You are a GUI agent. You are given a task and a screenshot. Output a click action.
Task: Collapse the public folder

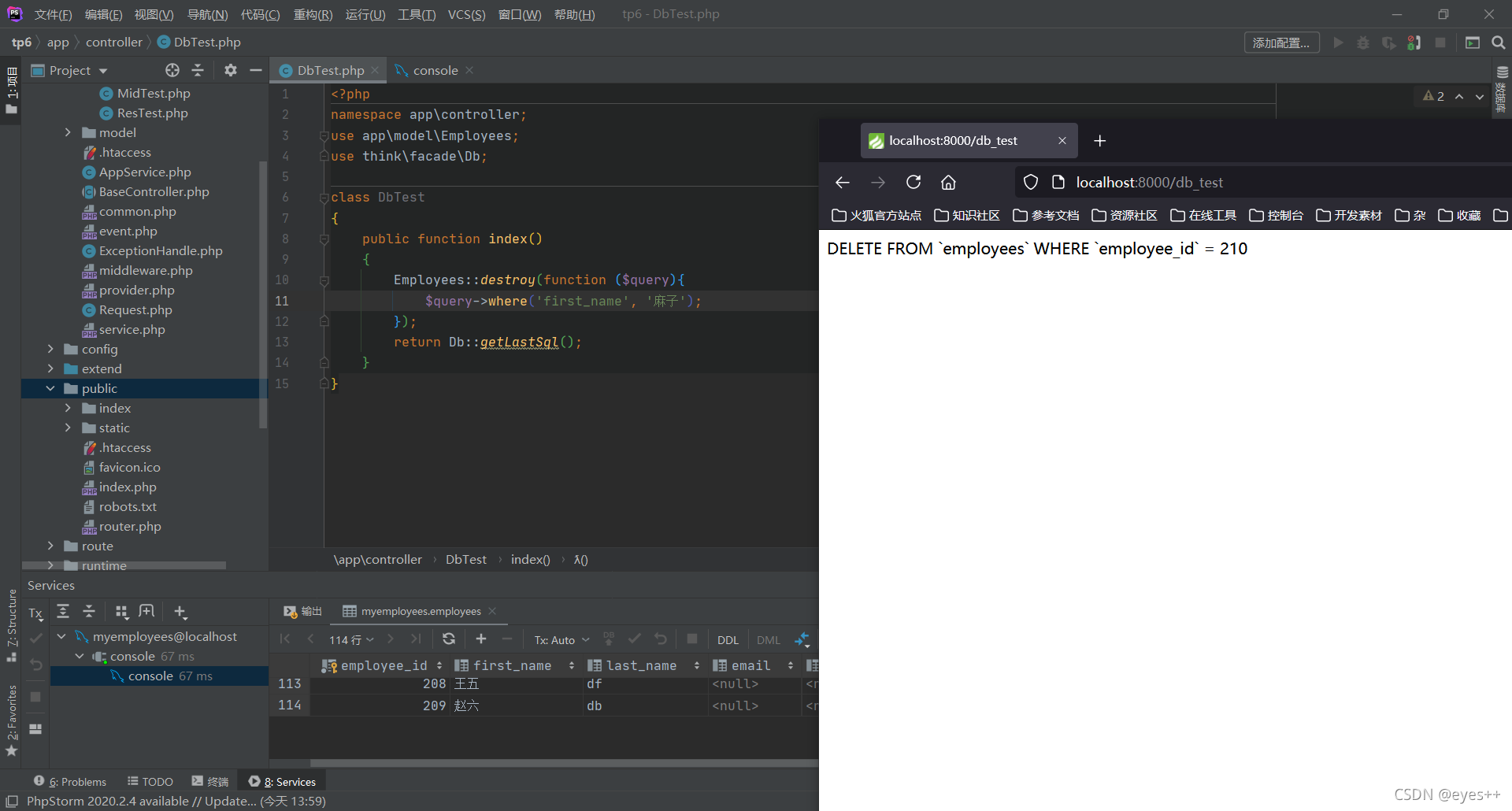click(x=50, y=388)
